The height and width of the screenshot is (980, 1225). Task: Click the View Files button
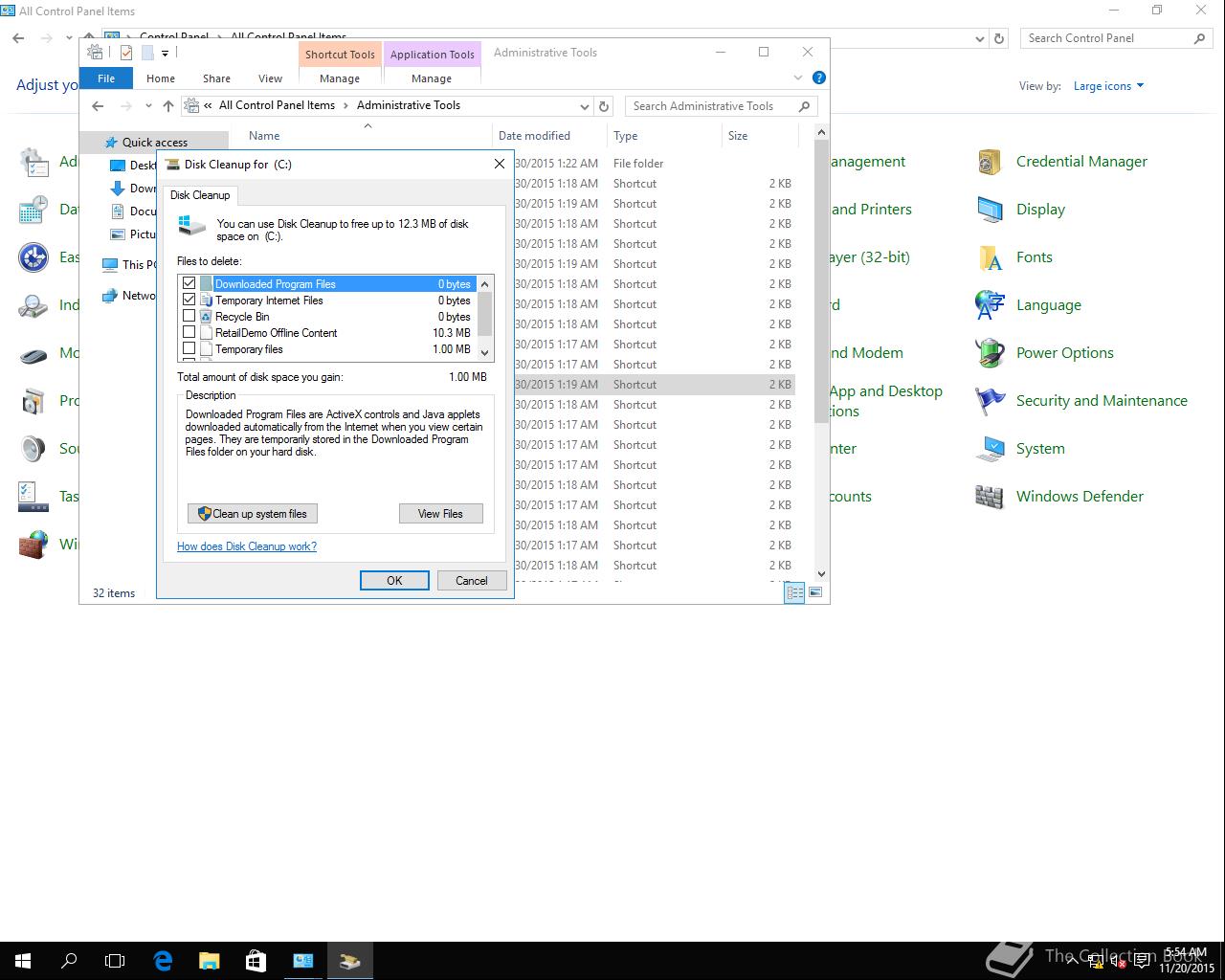[x=440, y=514]
